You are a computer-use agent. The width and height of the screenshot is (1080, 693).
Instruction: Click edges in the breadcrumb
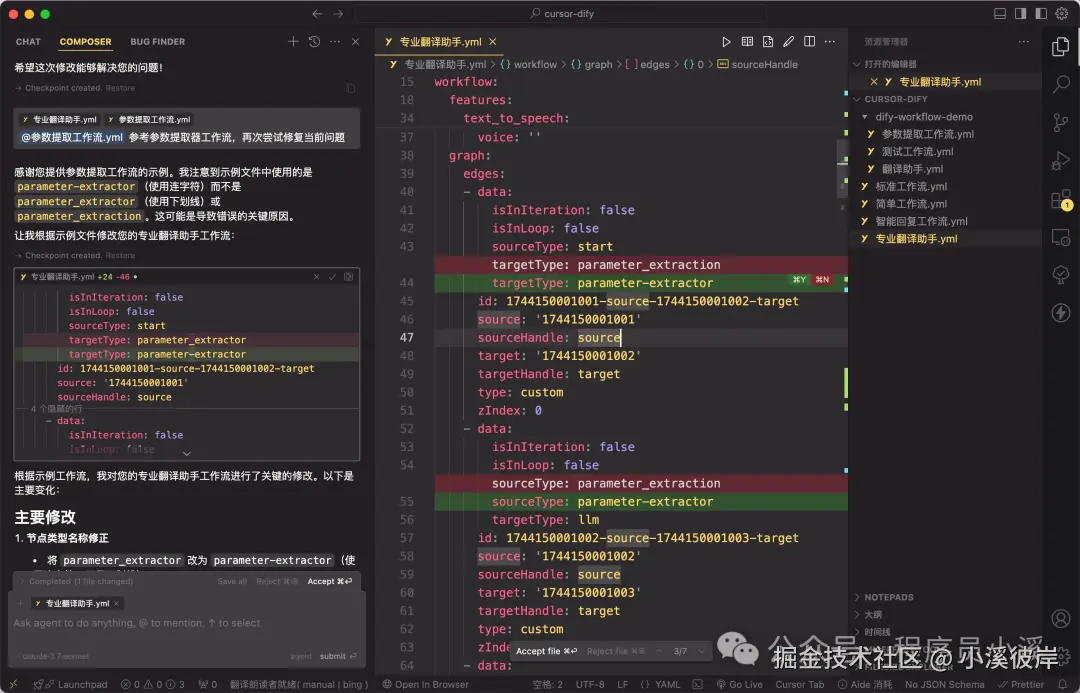[654, 64]
